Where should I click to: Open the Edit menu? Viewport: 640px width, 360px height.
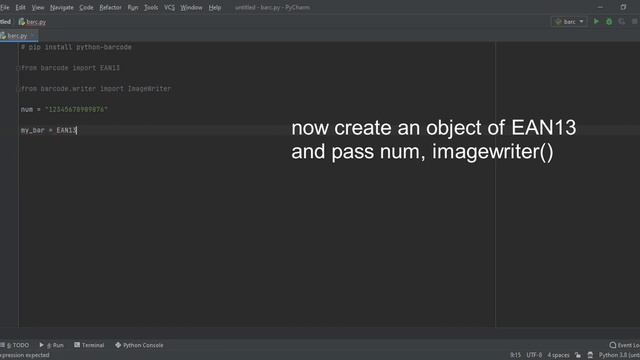(x=20, y=7)
